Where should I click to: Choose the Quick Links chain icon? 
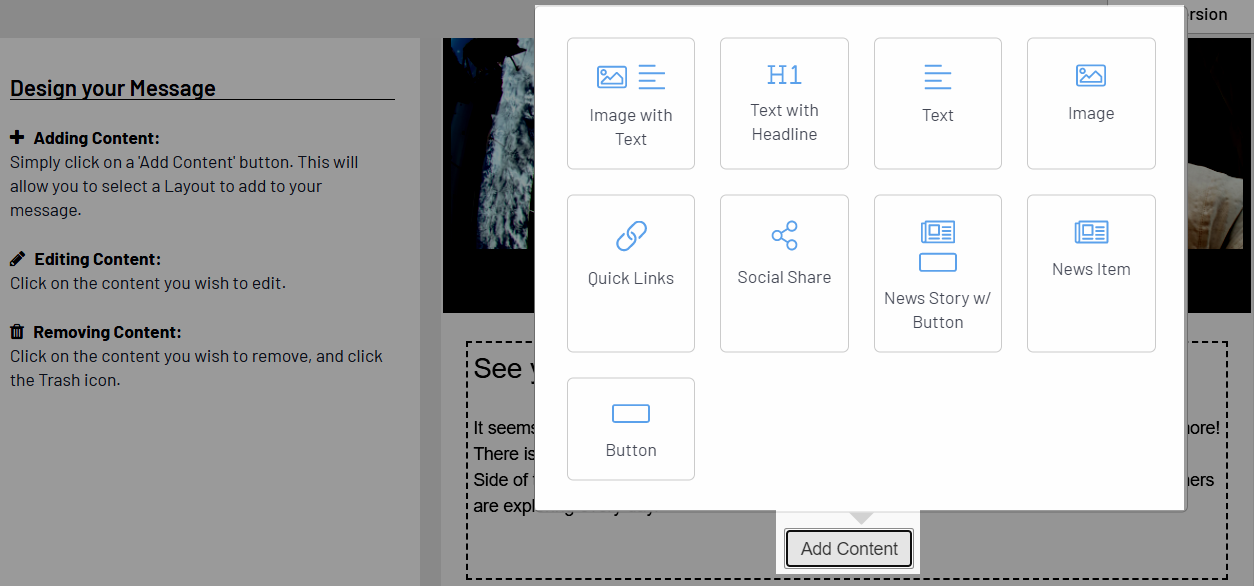click(631, 237)
